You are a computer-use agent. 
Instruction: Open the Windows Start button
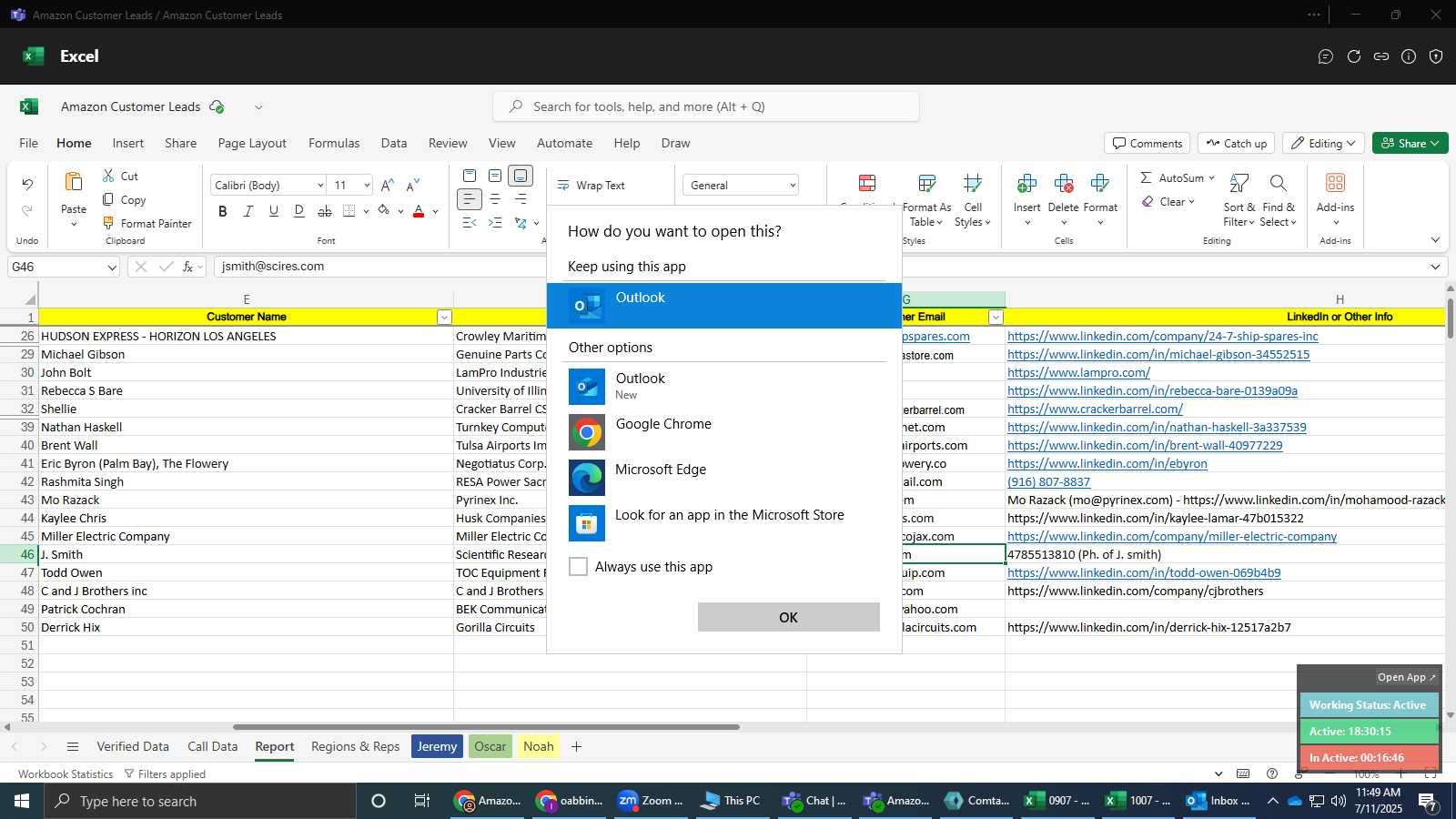(x=22, y=801)
